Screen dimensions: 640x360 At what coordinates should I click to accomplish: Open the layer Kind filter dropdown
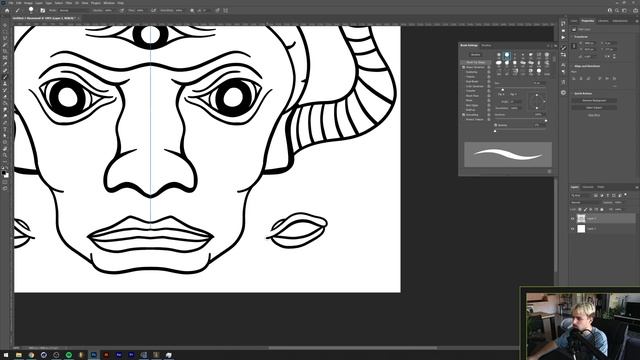(581, 196)
